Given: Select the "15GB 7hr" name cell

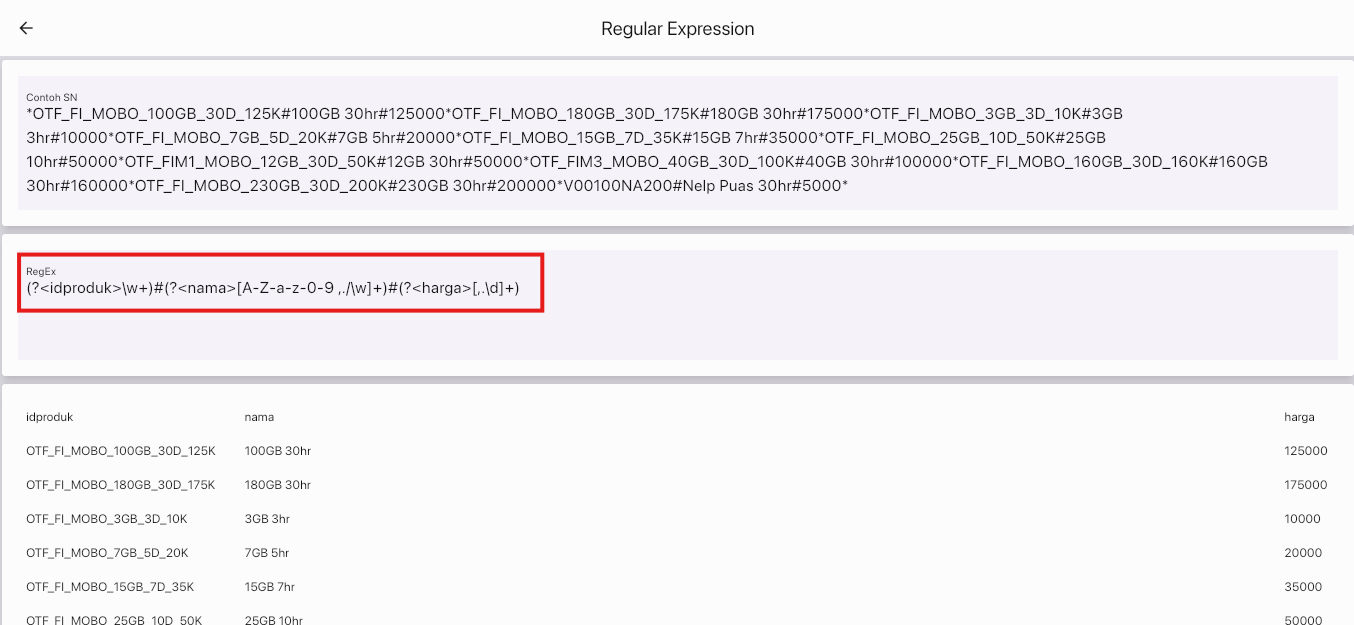Looking at the screenshot, I should [x=270, y=587].
